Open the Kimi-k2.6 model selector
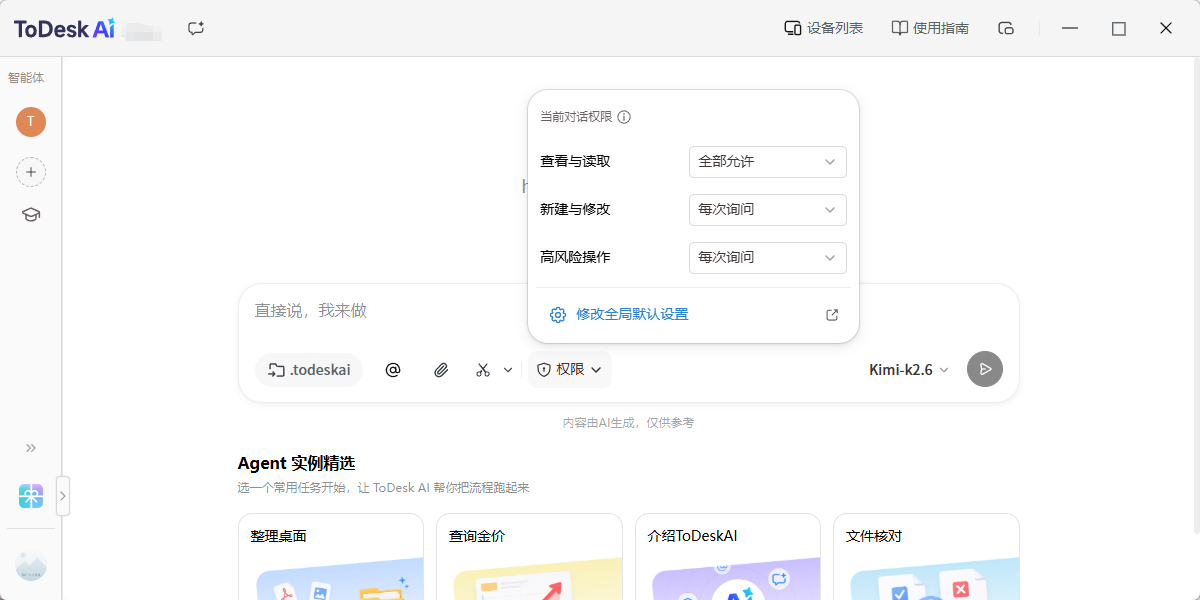Screen dimensions: 1200x600 (909, 370)
